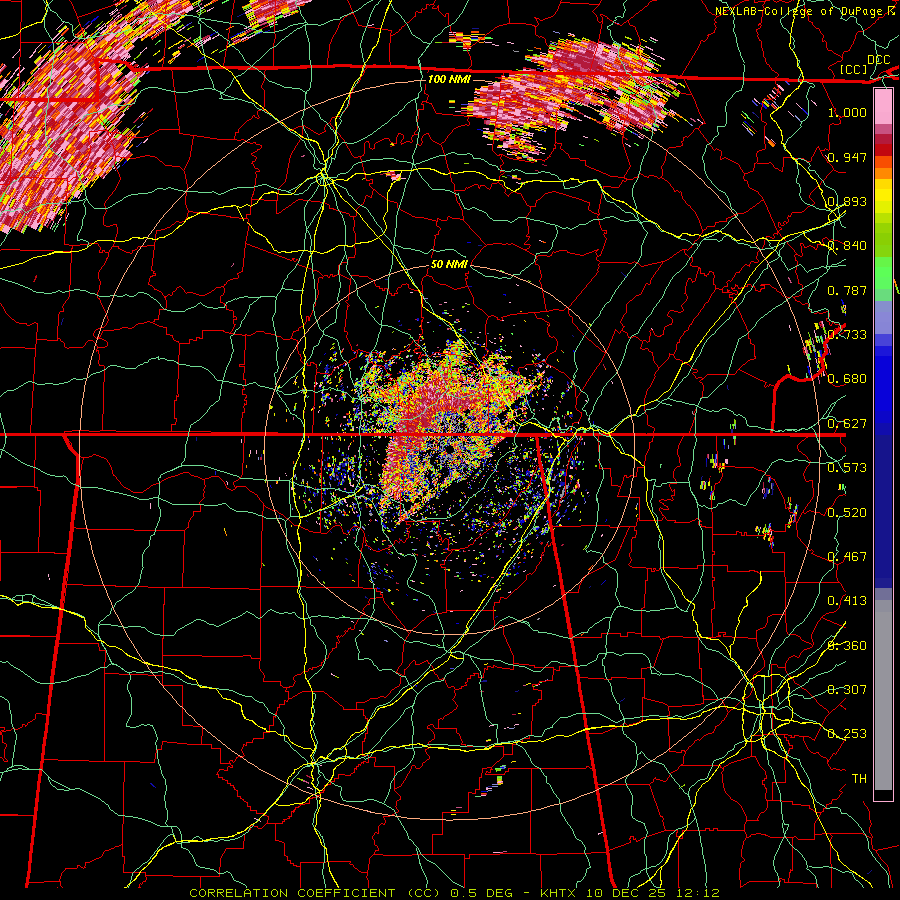
Task: Select the 10 DEC 25 date text
Action: tap(627, 893)
